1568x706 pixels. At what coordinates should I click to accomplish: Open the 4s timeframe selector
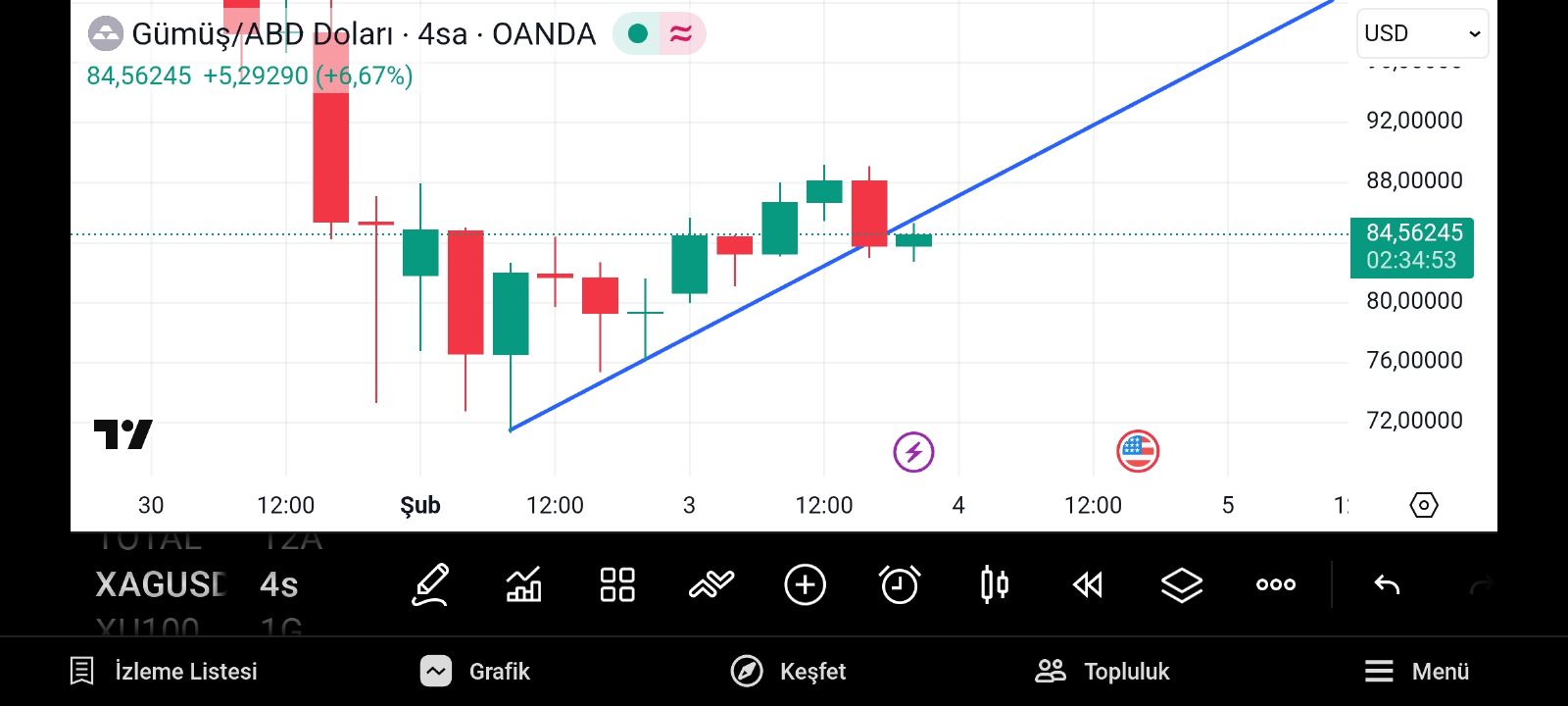(x=279, y=585)
